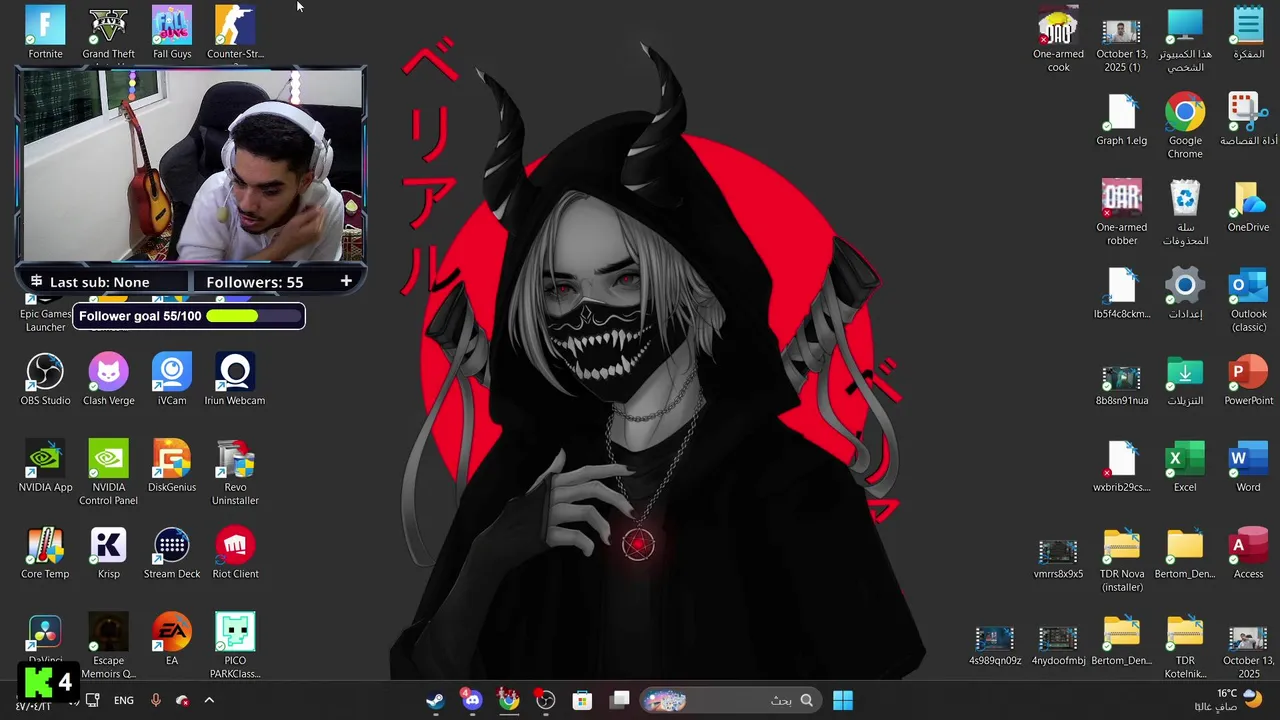The width and height of the screenshot is (1280, 720).
Task: Click the microphone tray icon
Action: 155,700
